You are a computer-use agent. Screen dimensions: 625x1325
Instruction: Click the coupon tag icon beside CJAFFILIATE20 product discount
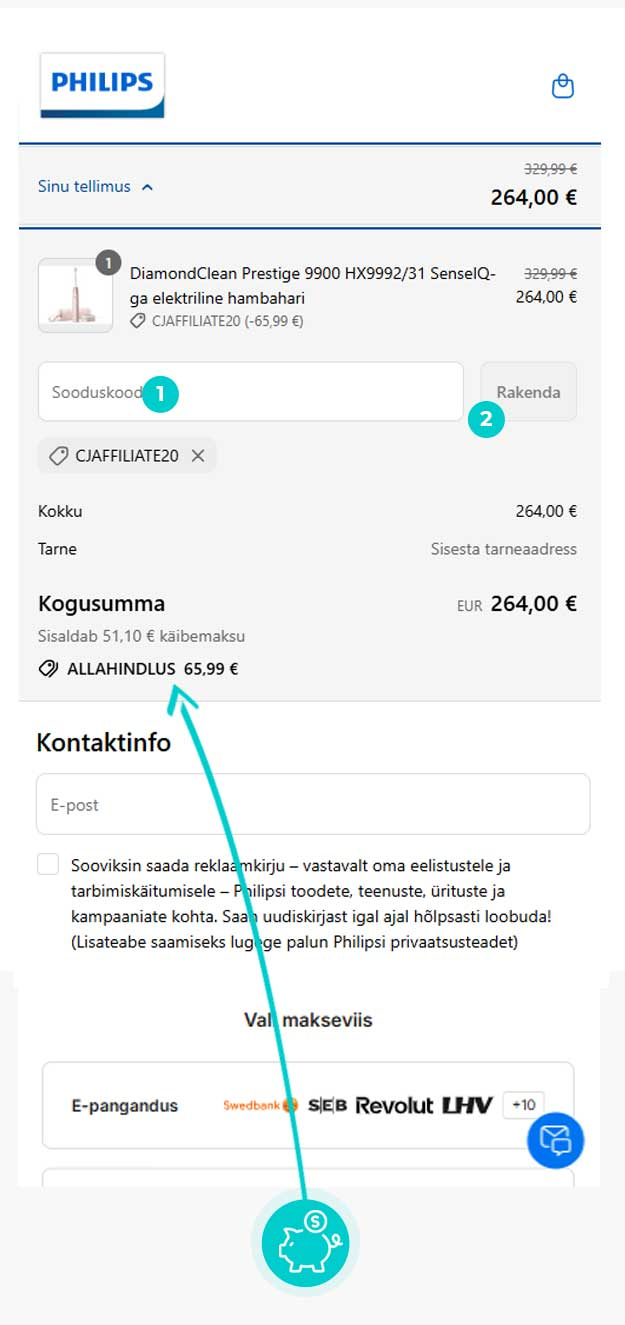pyautogui.click(x=138, y=321)
